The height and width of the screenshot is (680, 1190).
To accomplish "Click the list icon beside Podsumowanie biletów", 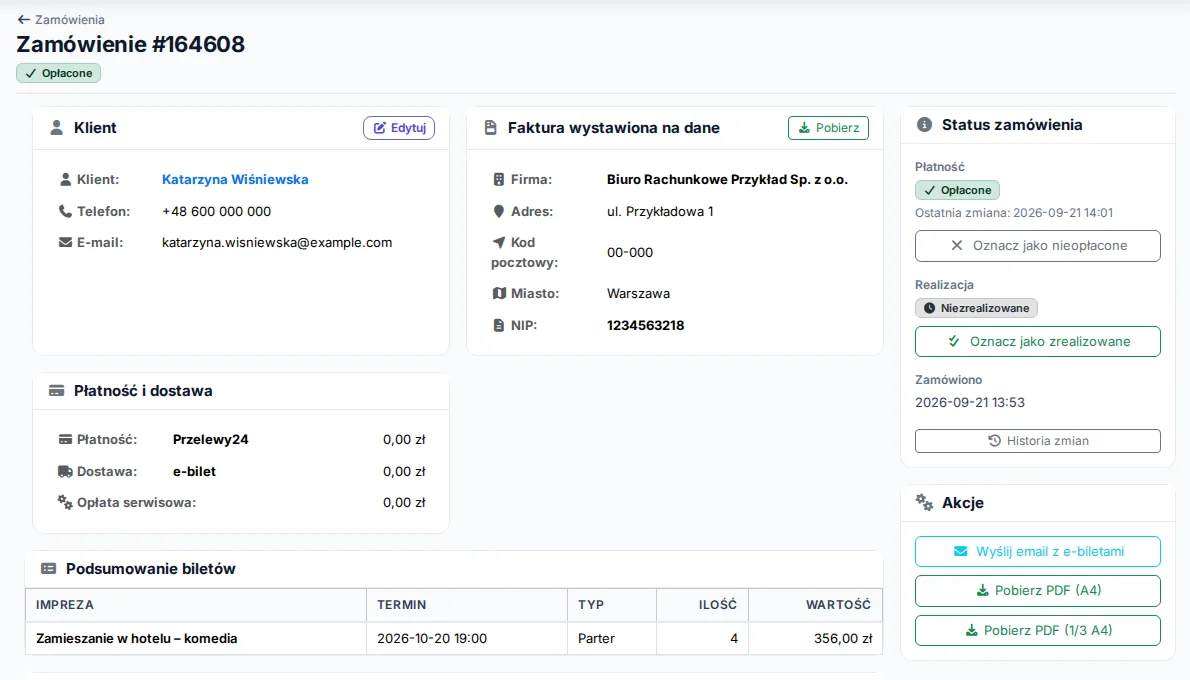I will (x=49, y=569).
